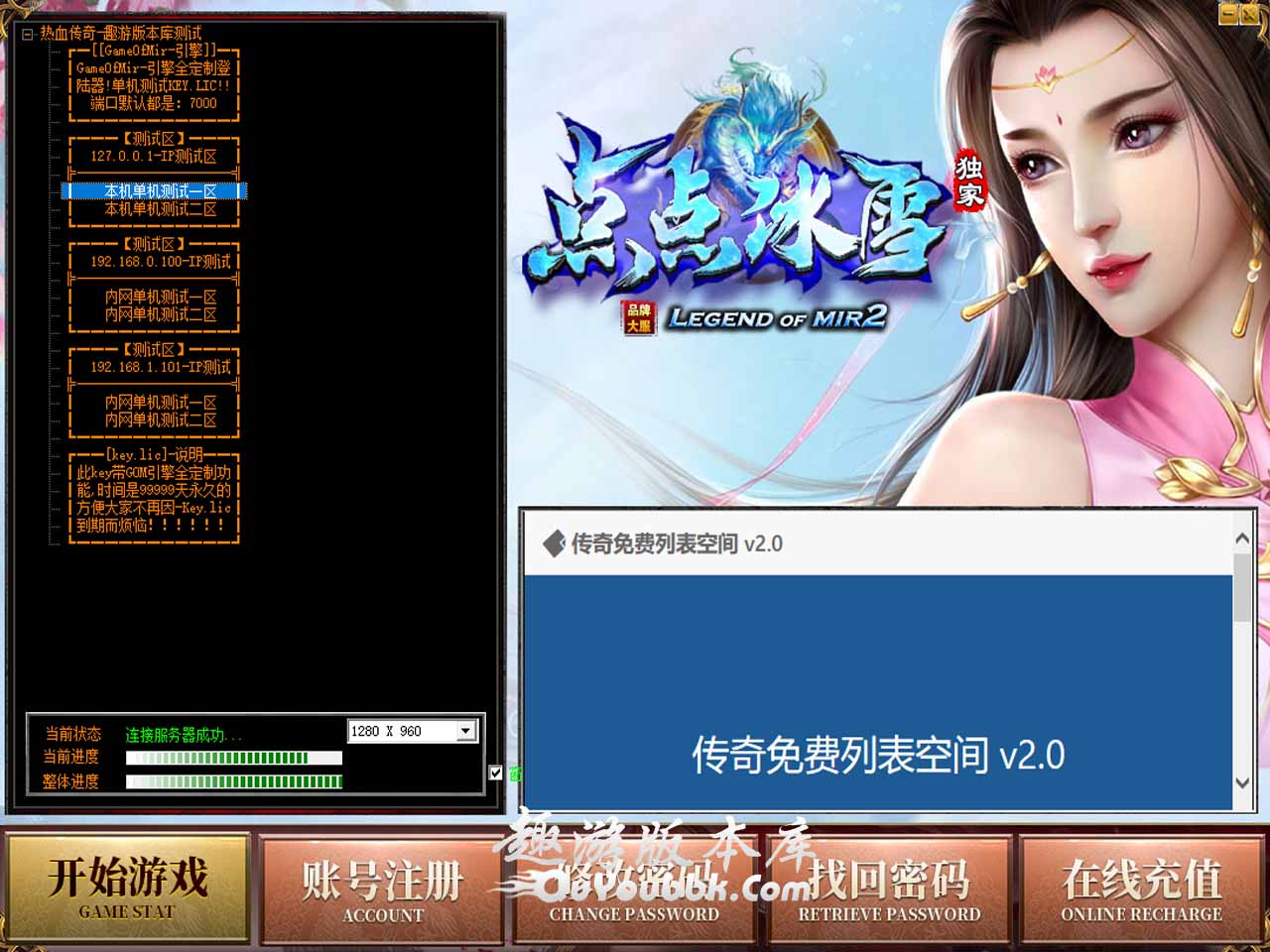Open 在线充值 Online Recharge
The height and width of the screenshot is (952, 1270).
tap(1141, 888)
